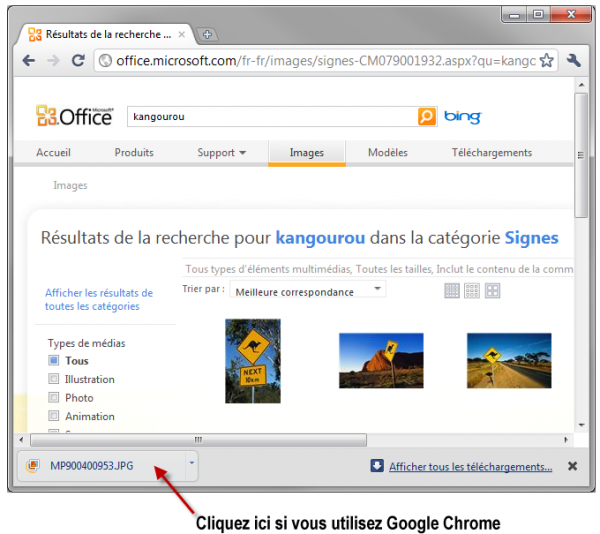Click the download arrow icon in the downloads bar
The height and width of the screenshot is (534, 600).
377,466
